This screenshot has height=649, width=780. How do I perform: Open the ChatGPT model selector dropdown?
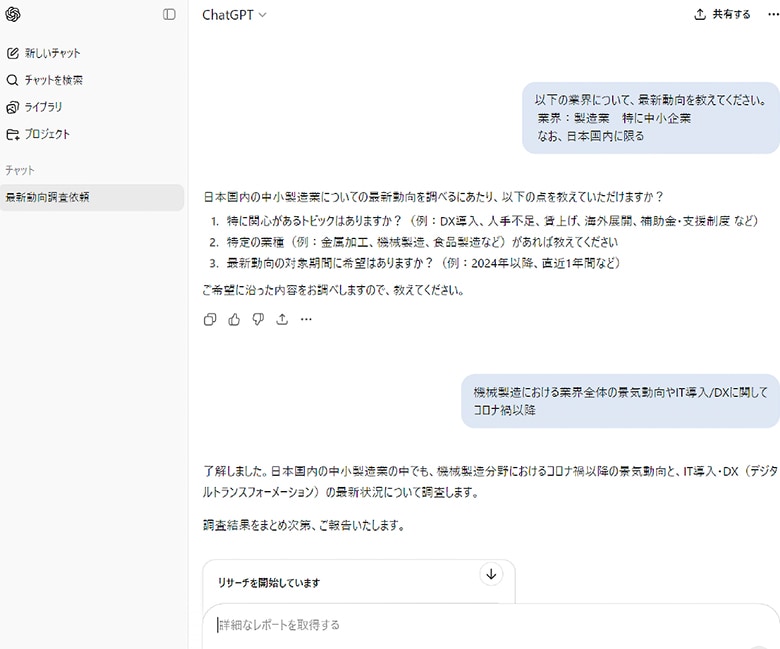coord(234,15)
